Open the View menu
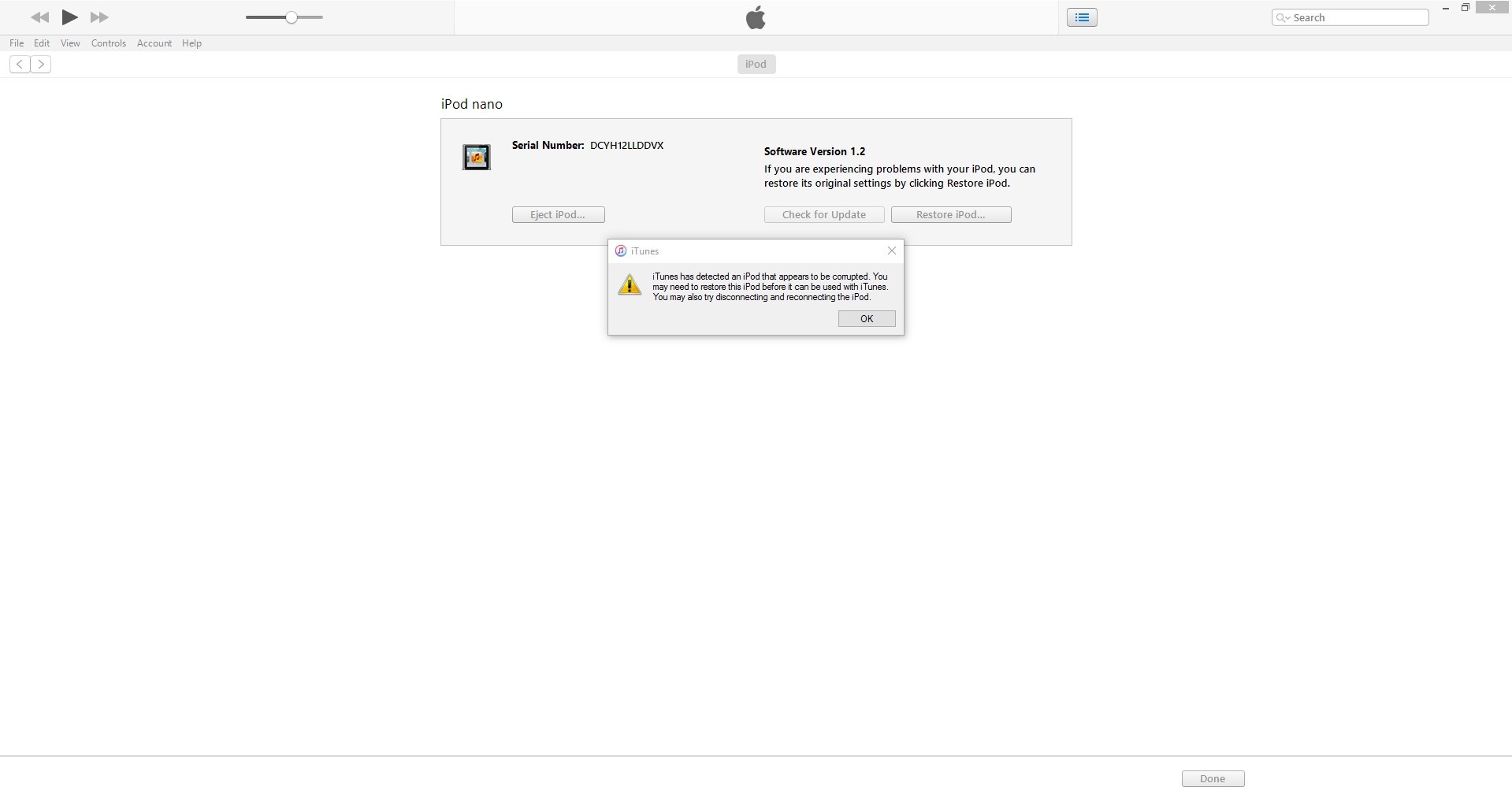 70,43
